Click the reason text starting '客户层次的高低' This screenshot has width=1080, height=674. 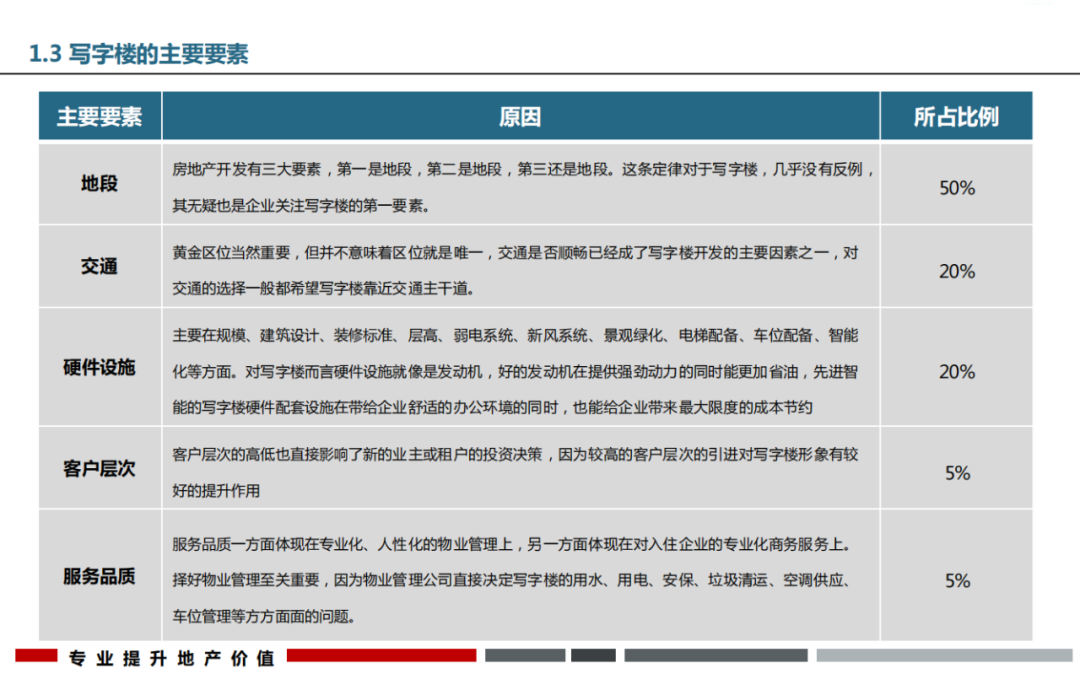tap(515, 472)
